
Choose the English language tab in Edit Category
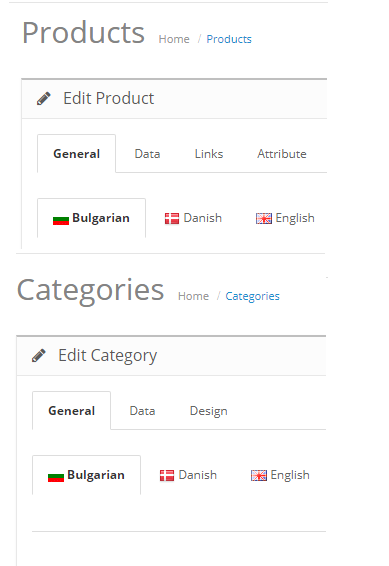click(280, 475)
